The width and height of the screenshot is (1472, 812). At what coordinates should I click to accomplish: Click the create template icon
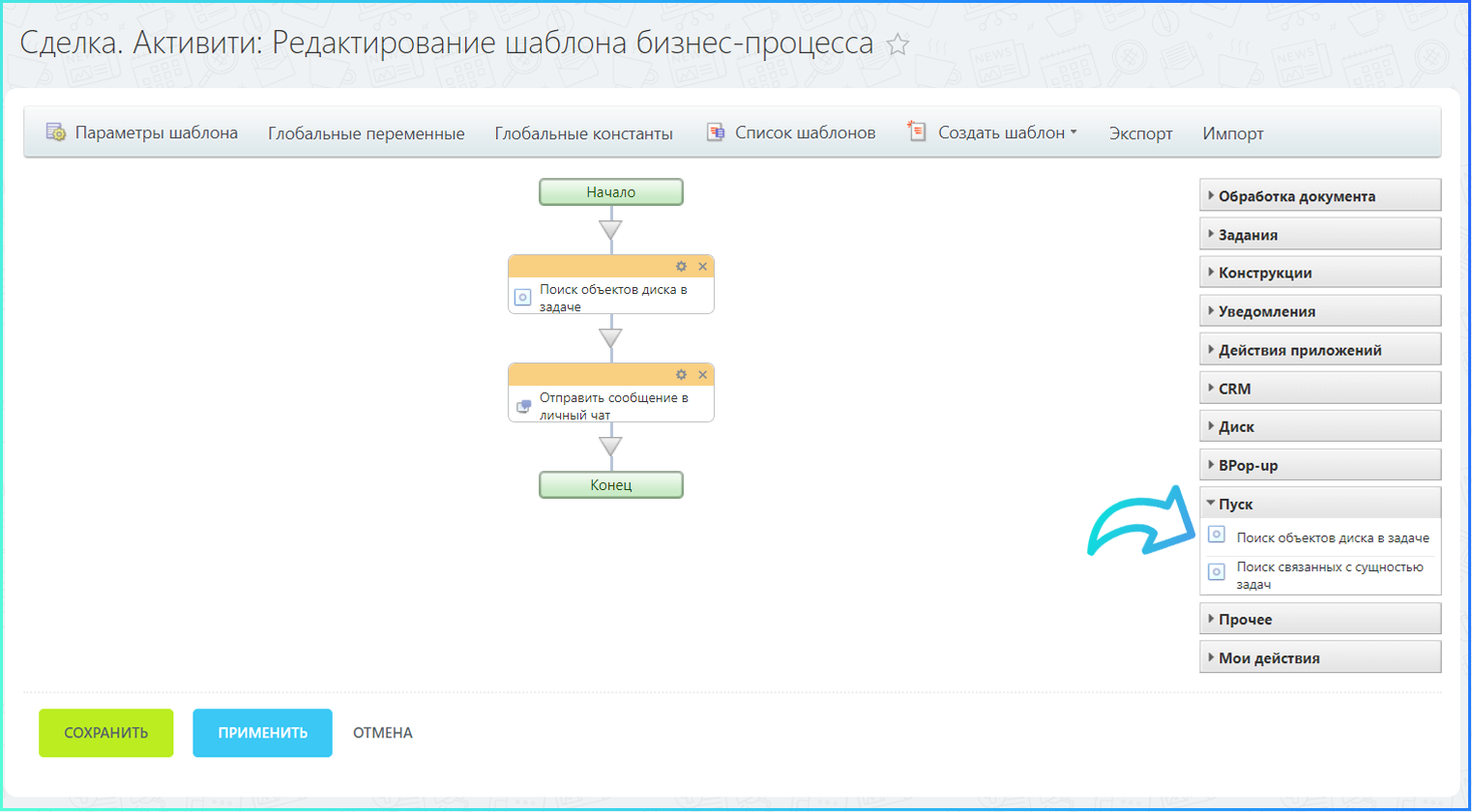(917, 131)
